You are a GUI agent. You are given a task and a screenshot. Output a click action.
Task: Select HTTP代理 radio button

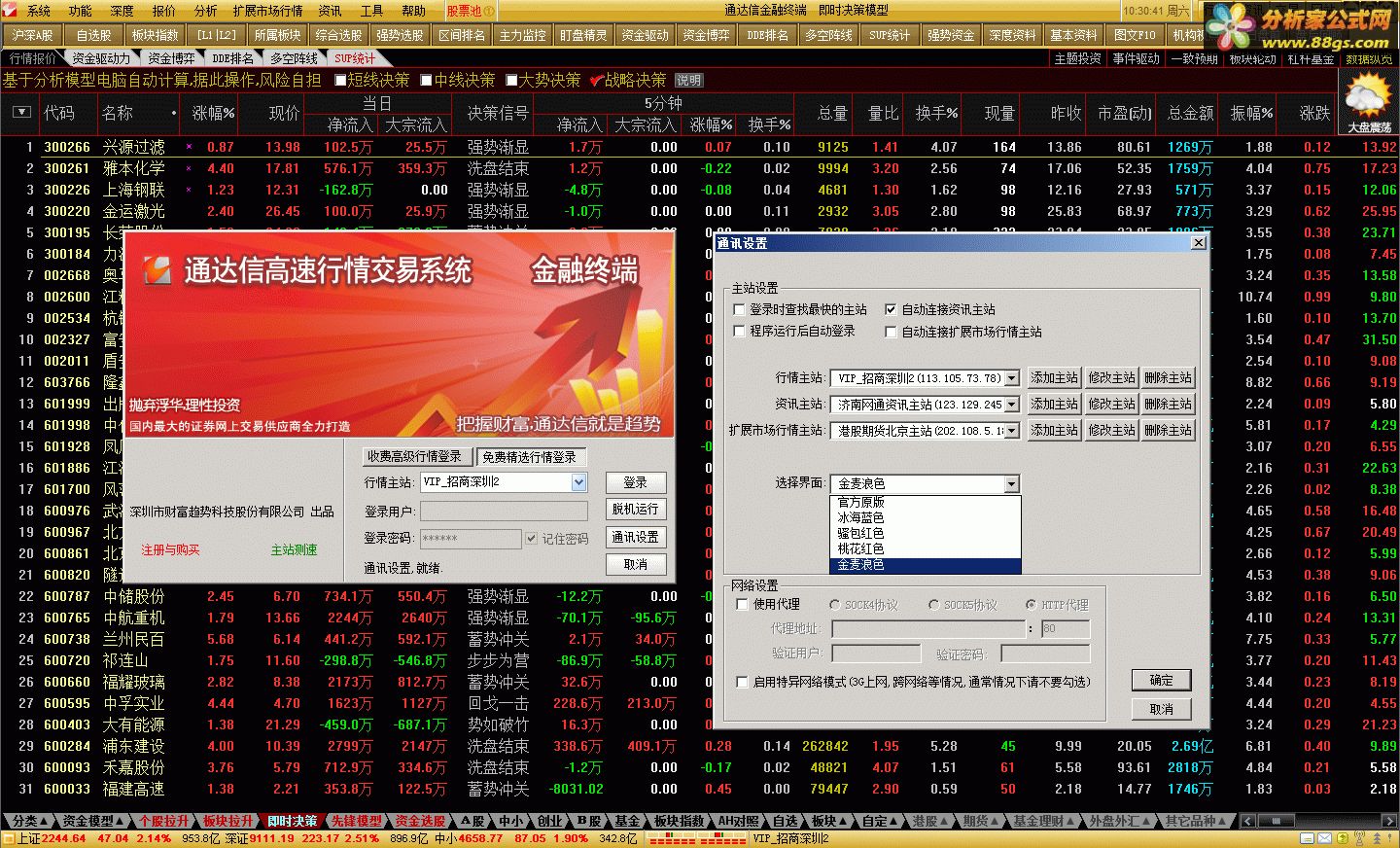click(x=1031, y=605)
